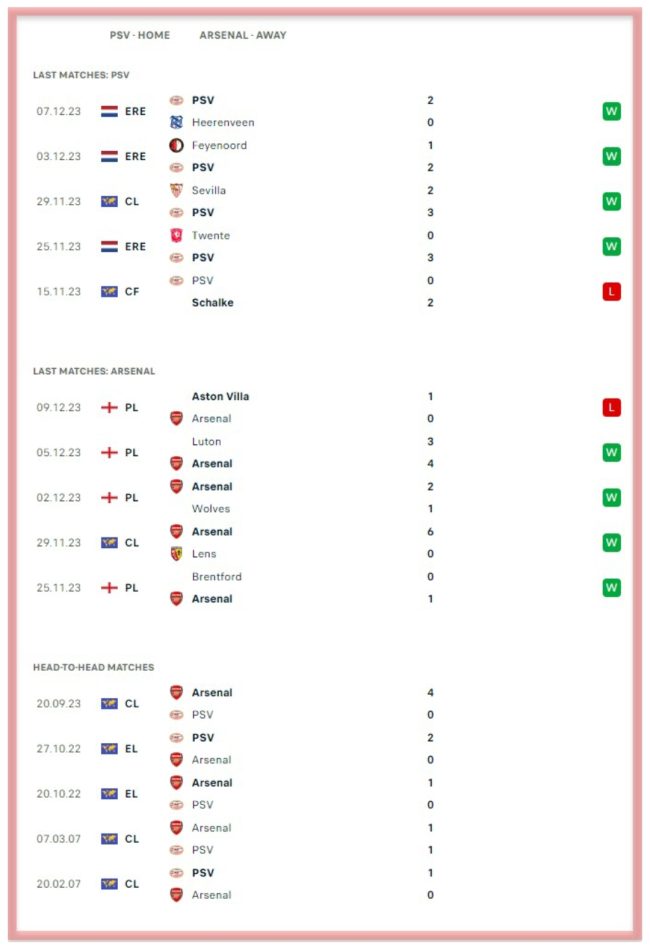Viewport: 650px width, 947px height.
Task: Click the Champions League flag on 20.09.23 match
Action: click(x=109, y=704)
